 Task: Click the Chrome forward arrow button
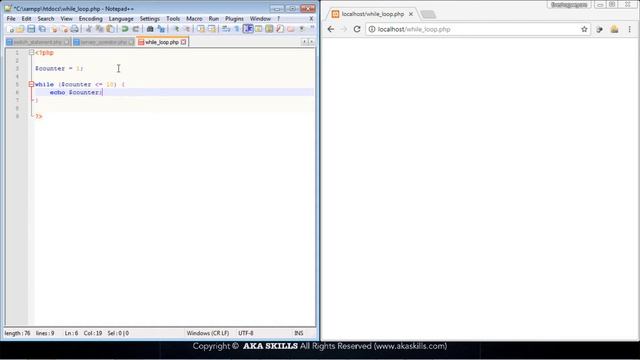(x=344, y=29)
